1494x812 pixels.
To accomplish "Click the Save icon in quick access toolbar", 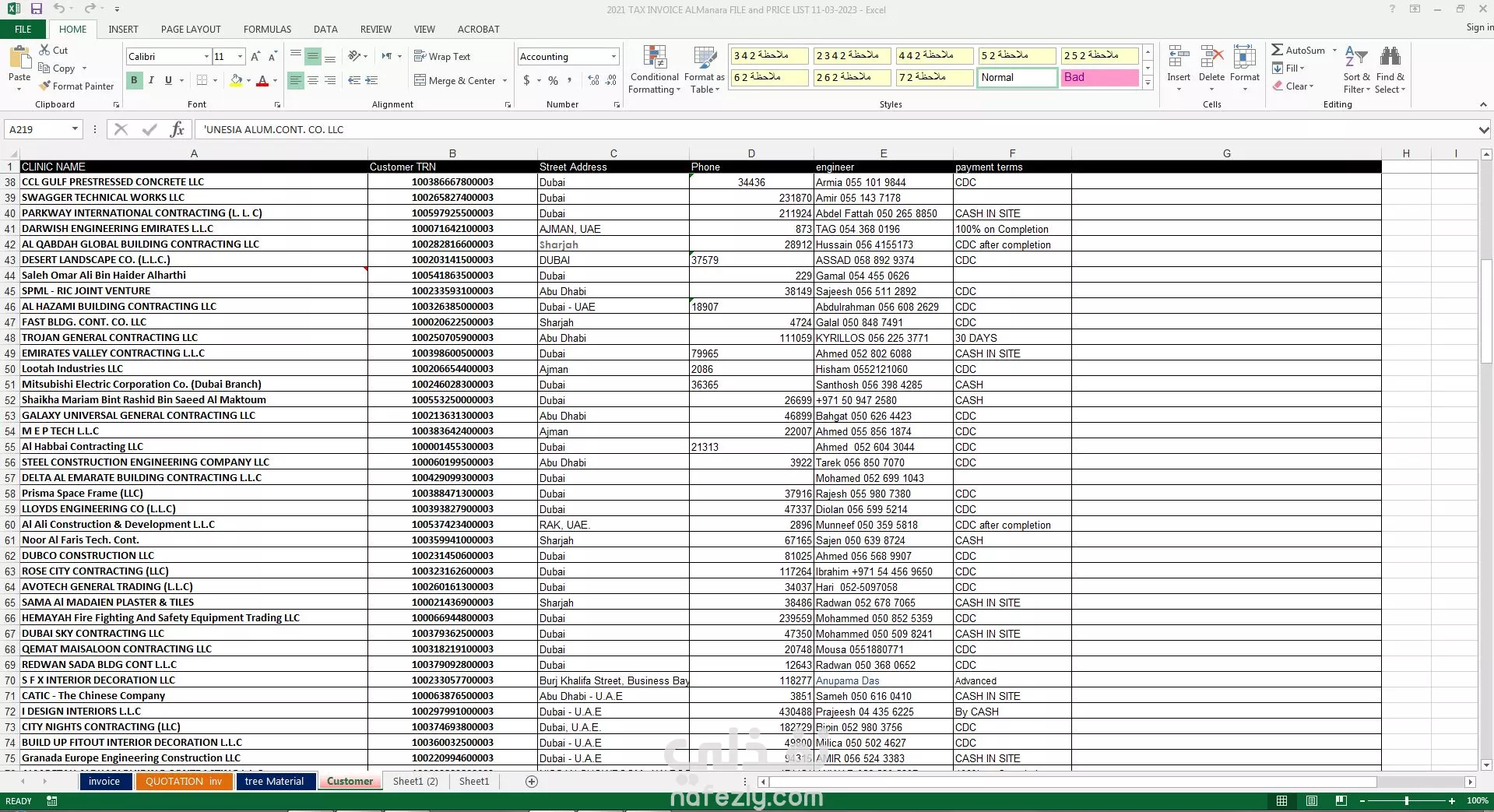I will tap(36, 9).
